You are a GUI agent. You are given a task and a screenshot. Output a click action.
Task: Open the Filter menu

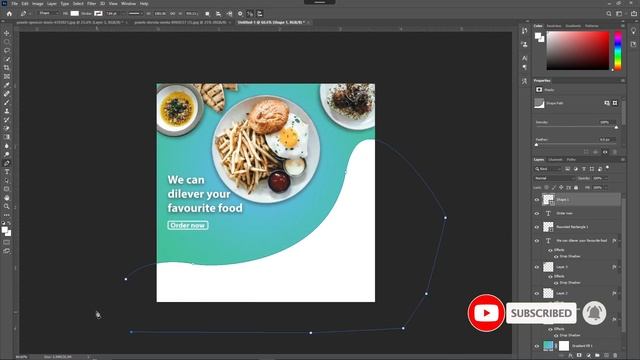[x=91, y=3]
